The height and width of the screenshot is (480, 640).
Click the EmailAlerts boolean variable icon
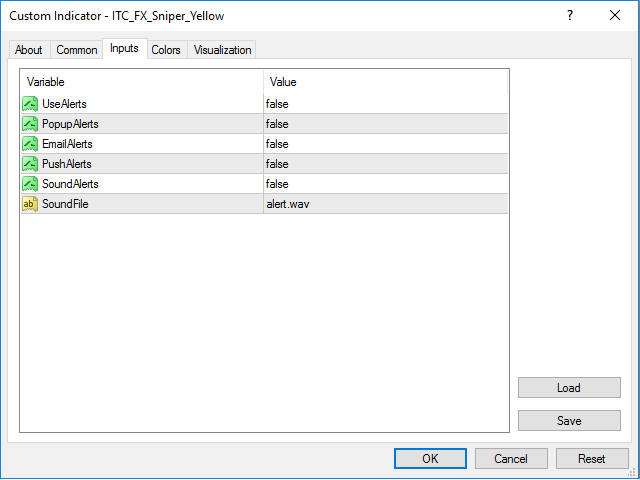[30, 144]
